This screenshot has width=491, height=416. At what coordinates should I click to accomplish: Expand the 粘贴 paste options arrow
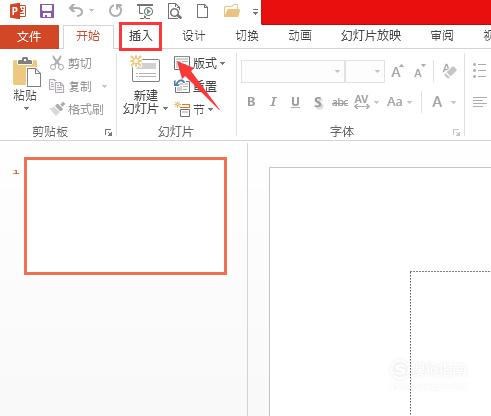[x=26, y=109]
